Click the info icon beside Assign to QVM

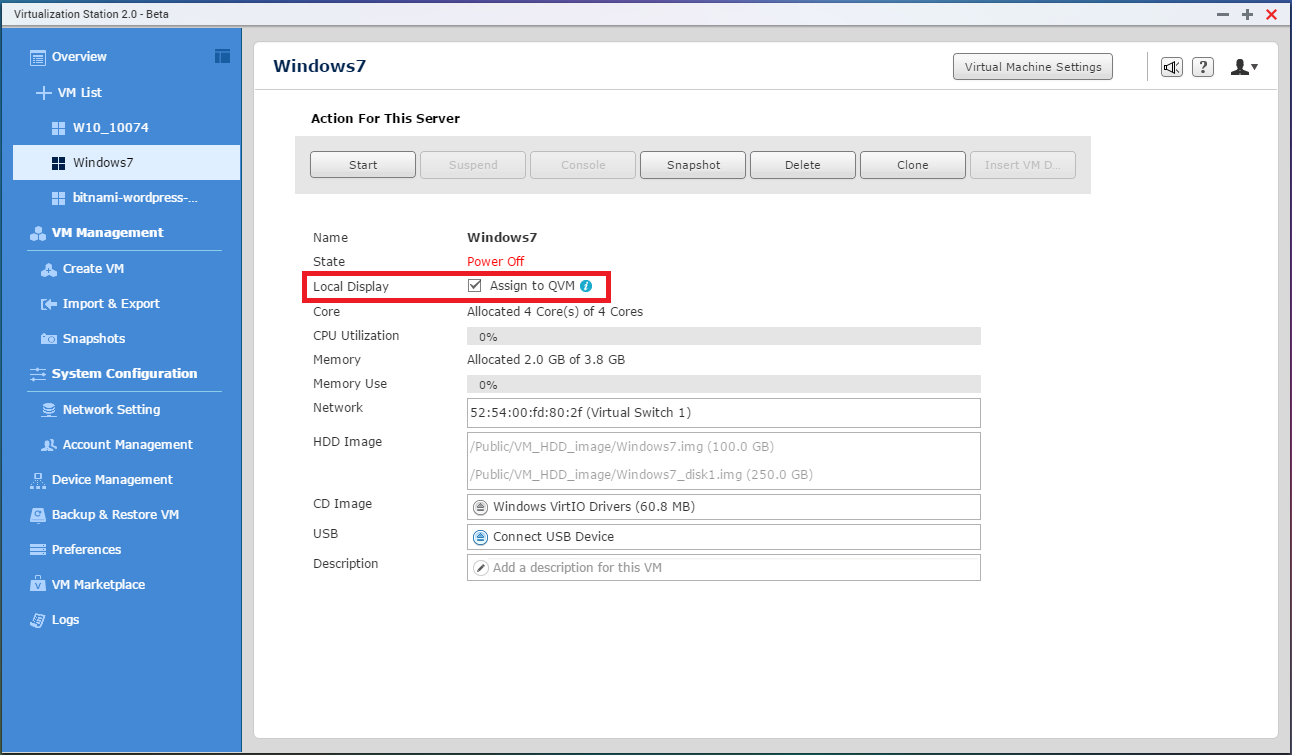click(586, 286)
